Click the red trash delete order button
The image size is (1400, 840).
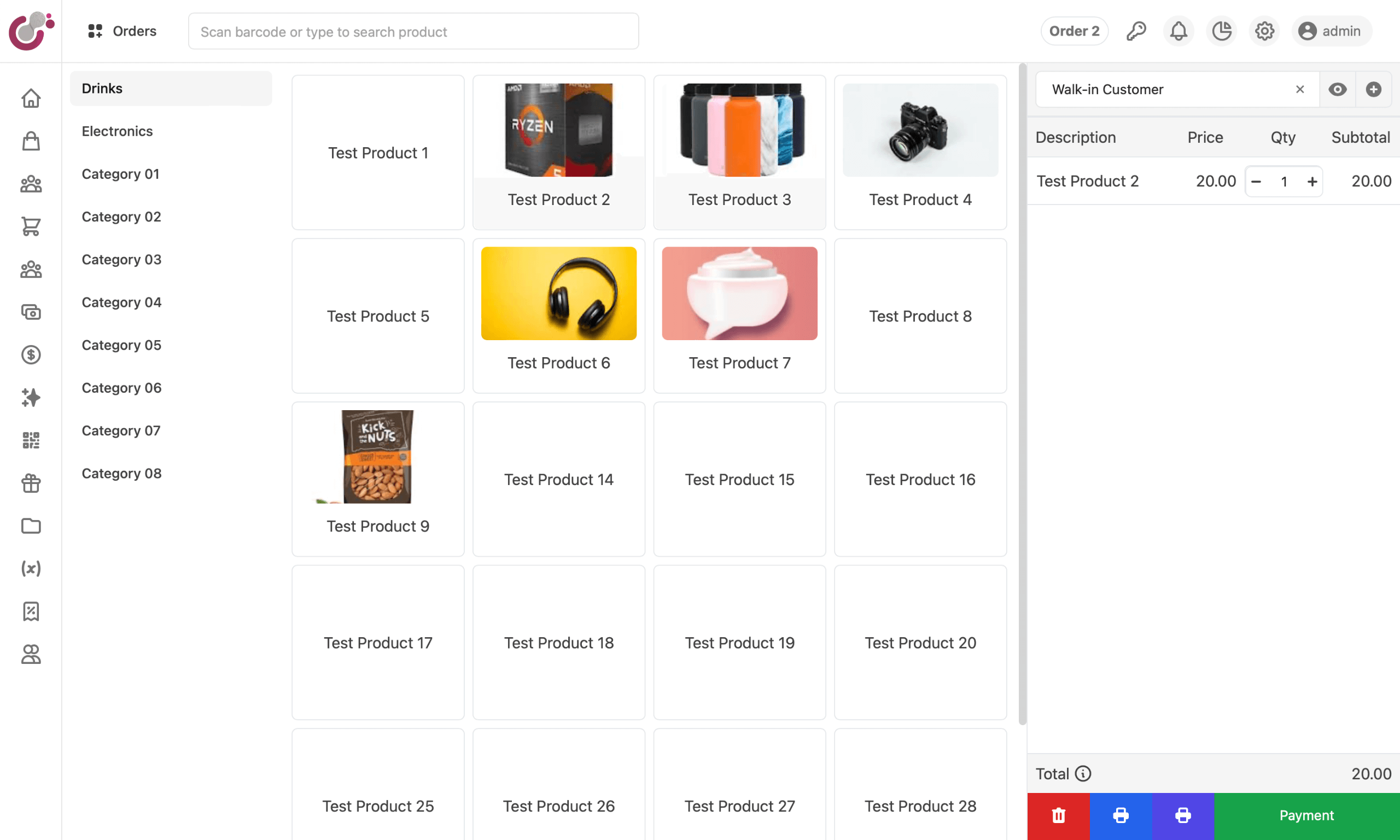tap(1058, 815)
